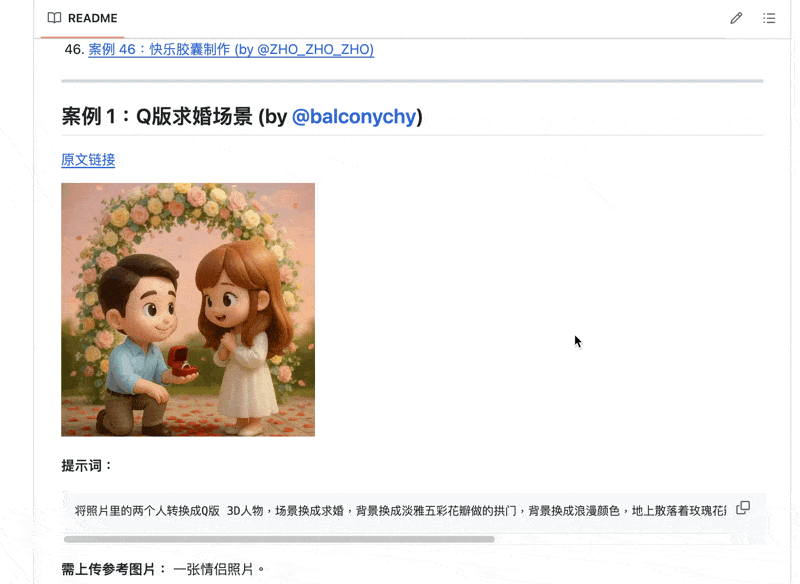Screen dimensions: 800x584
Task: Click the README book icon
Action: click(x=54, y=18)
